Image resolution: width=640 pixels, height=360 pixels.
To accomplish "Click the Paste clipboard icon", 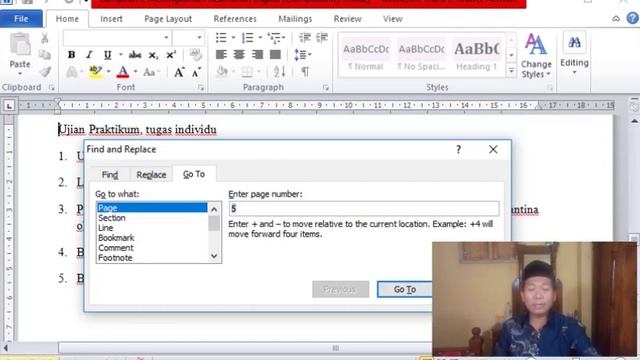I will [x=20, y=45].
